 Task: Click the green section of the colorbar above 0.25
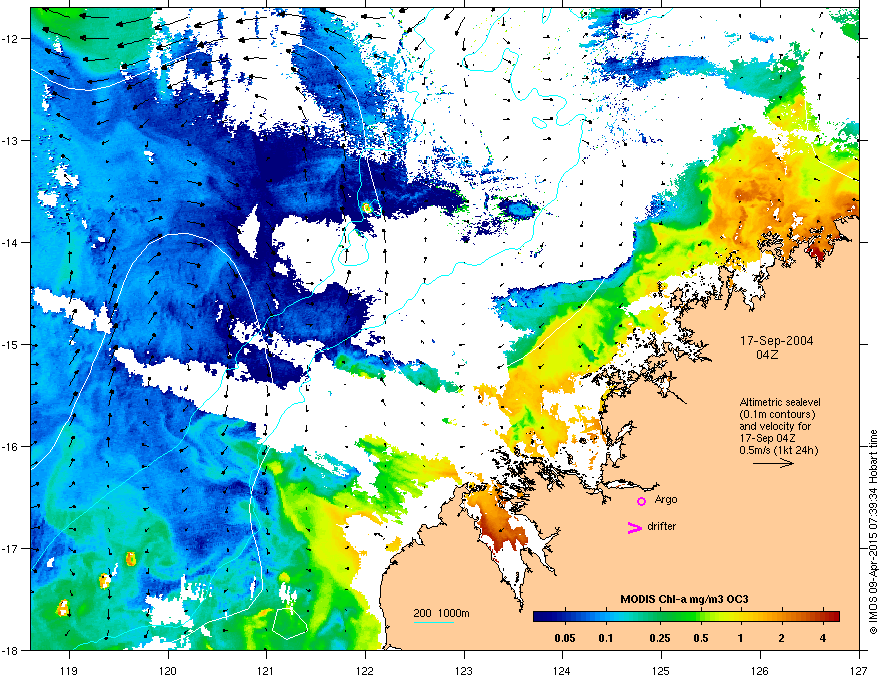[662, 617]
